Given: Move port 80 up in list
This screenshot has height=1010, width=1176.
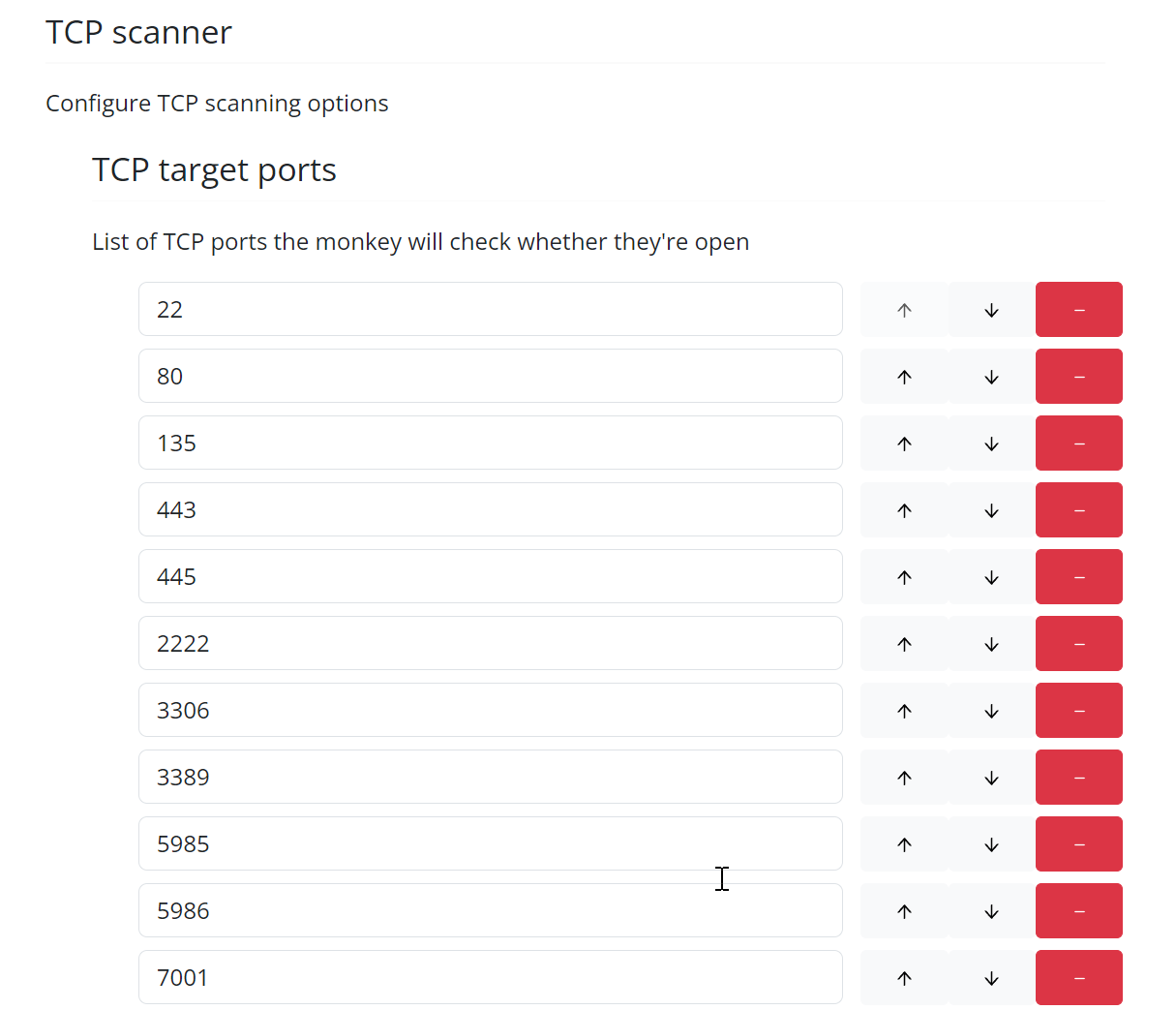Looking at the screenshot, I should pos(904,377).
